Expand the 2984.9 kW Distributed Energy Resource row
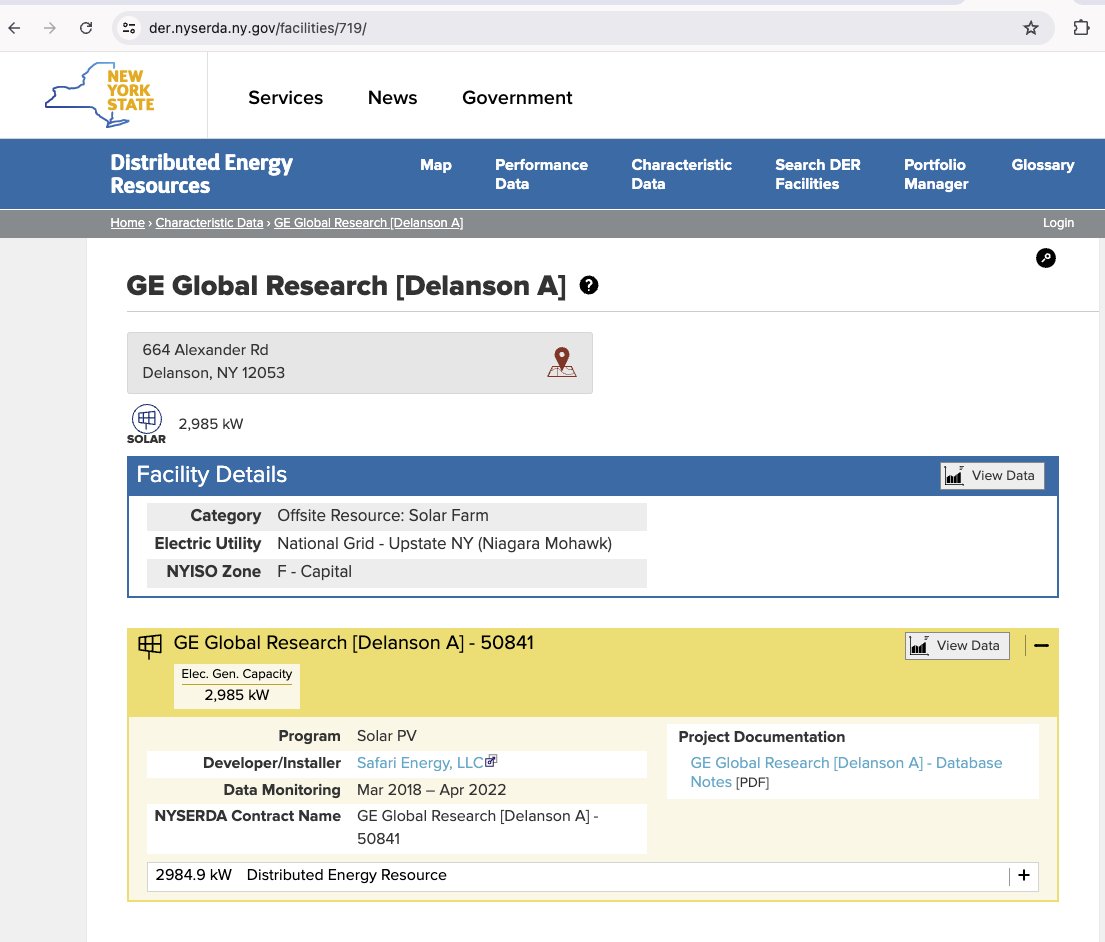Viewport: 1105px width, 942px height. click(1024, 875)
